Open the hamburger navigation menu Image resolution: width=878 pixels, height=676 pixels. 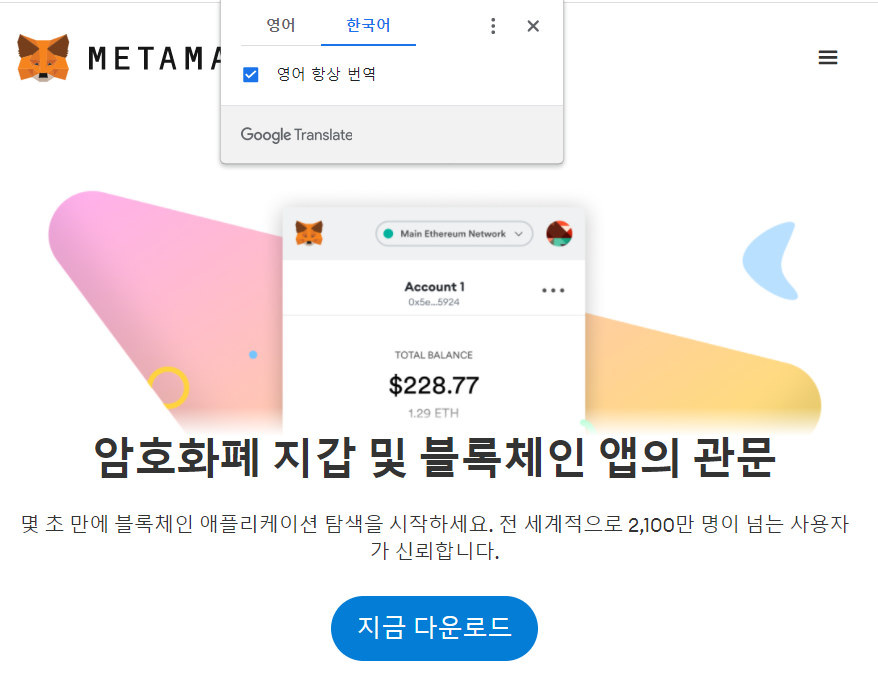828,57
